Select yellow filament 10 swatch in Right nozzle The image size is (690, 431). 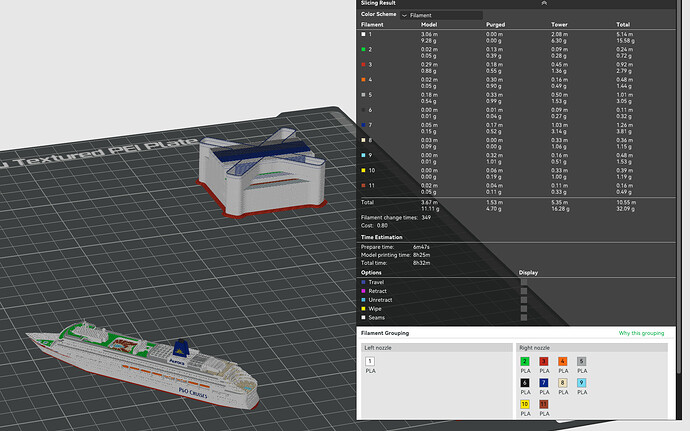525,404
